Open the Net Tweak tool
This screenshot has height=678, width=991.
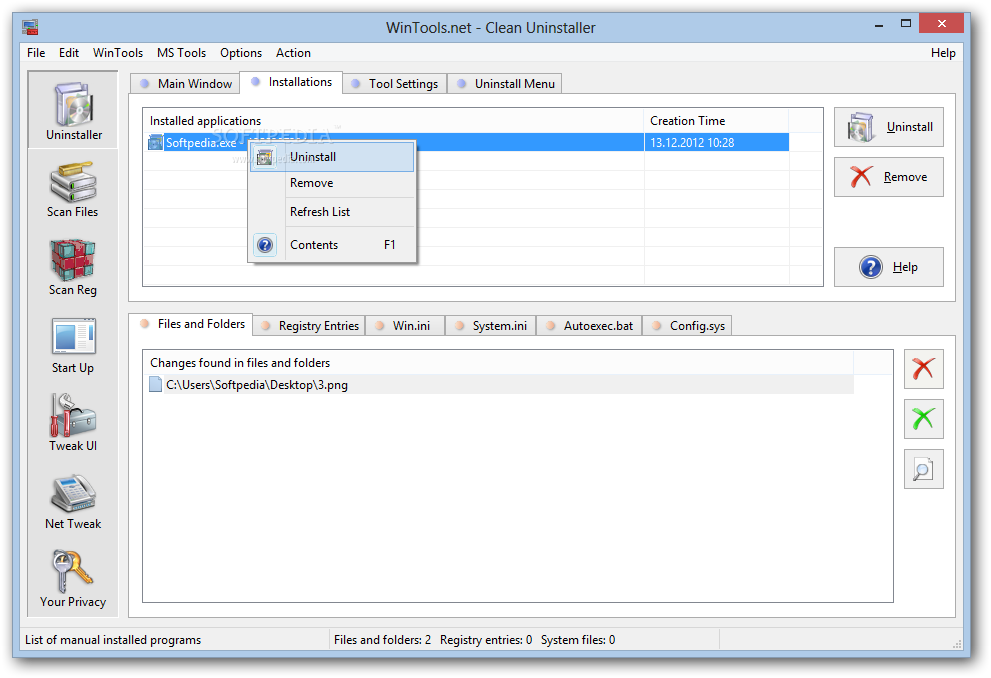(x=73, y=501)
